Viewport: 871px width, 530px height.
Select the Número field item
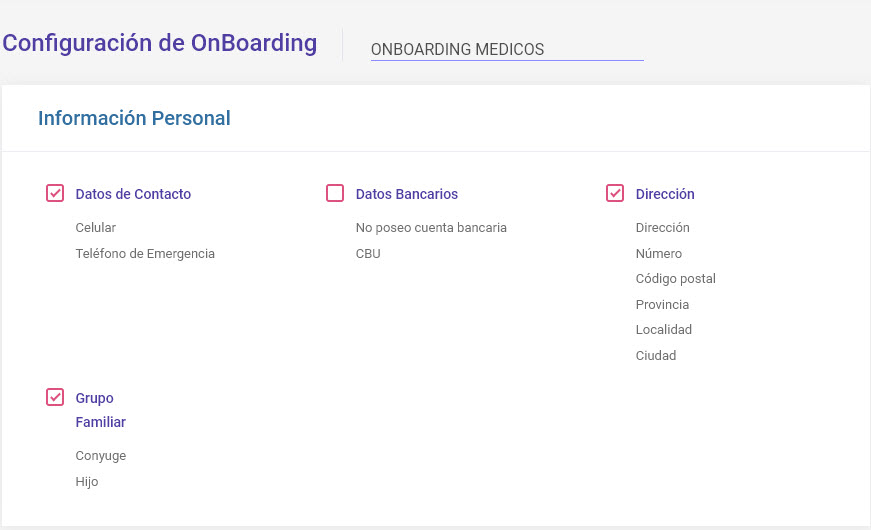pyautogui.click(x=659, y=254)
